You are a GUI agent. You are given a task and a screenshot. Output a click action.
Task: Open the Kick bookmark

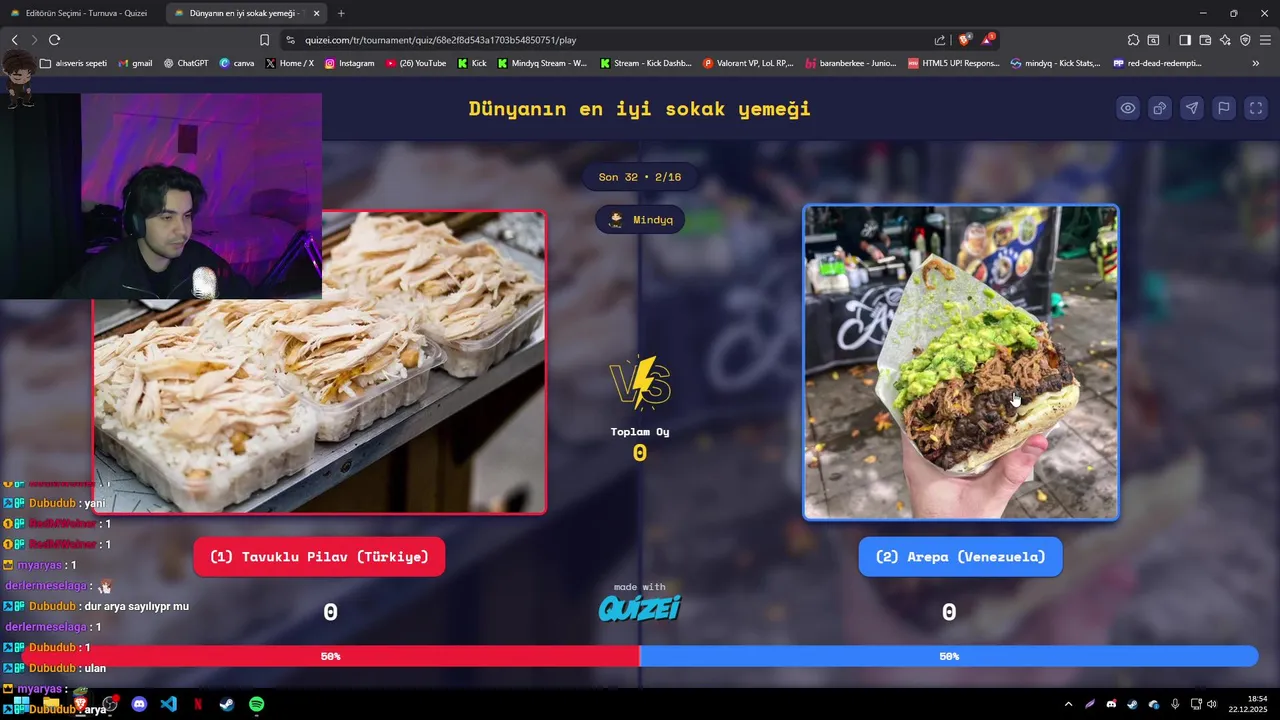pyautogui.click(x=472, y=63)
